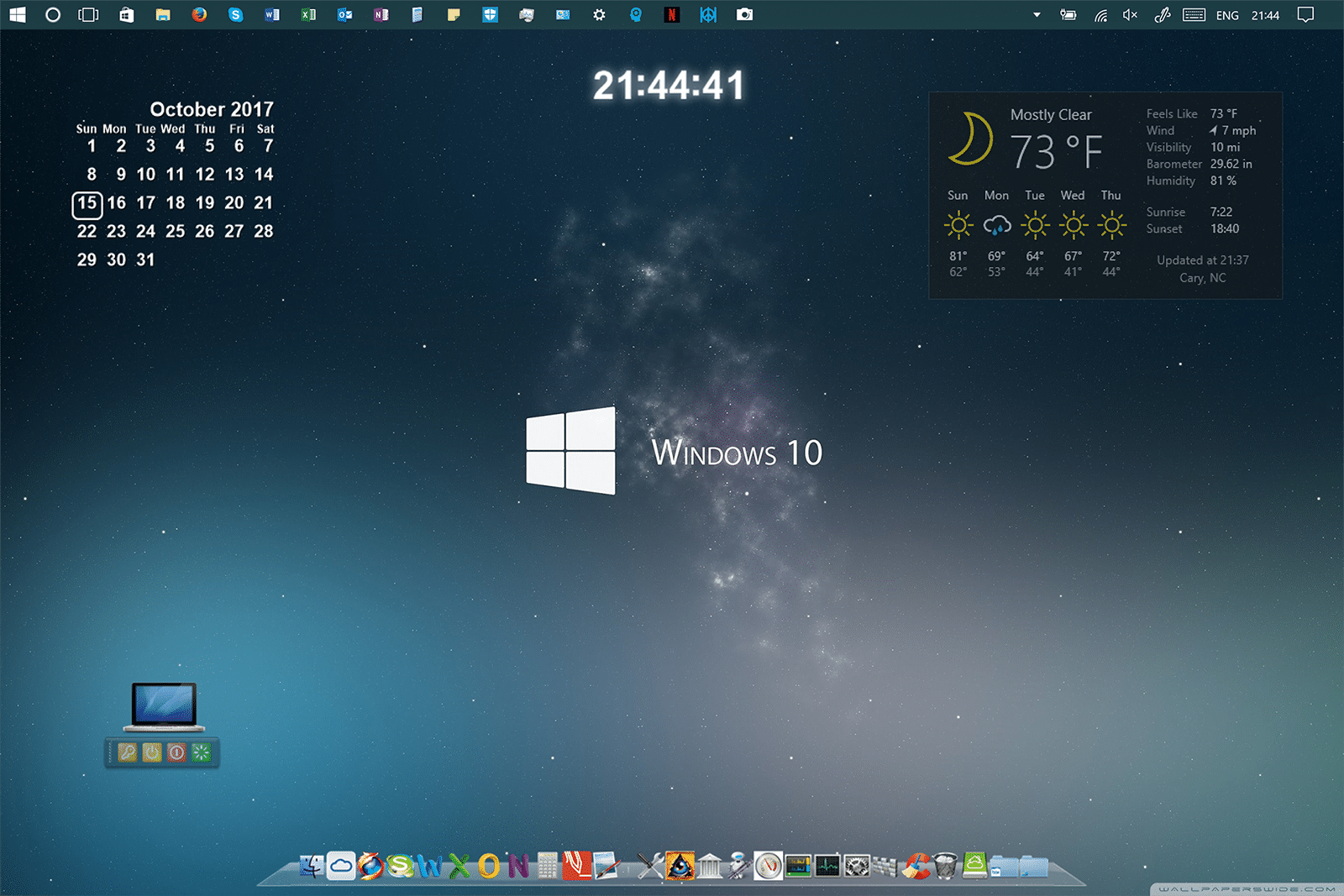1344x896 pixels.
Task: Click the 73 °F temperature reading
Action: [1056, 152]
